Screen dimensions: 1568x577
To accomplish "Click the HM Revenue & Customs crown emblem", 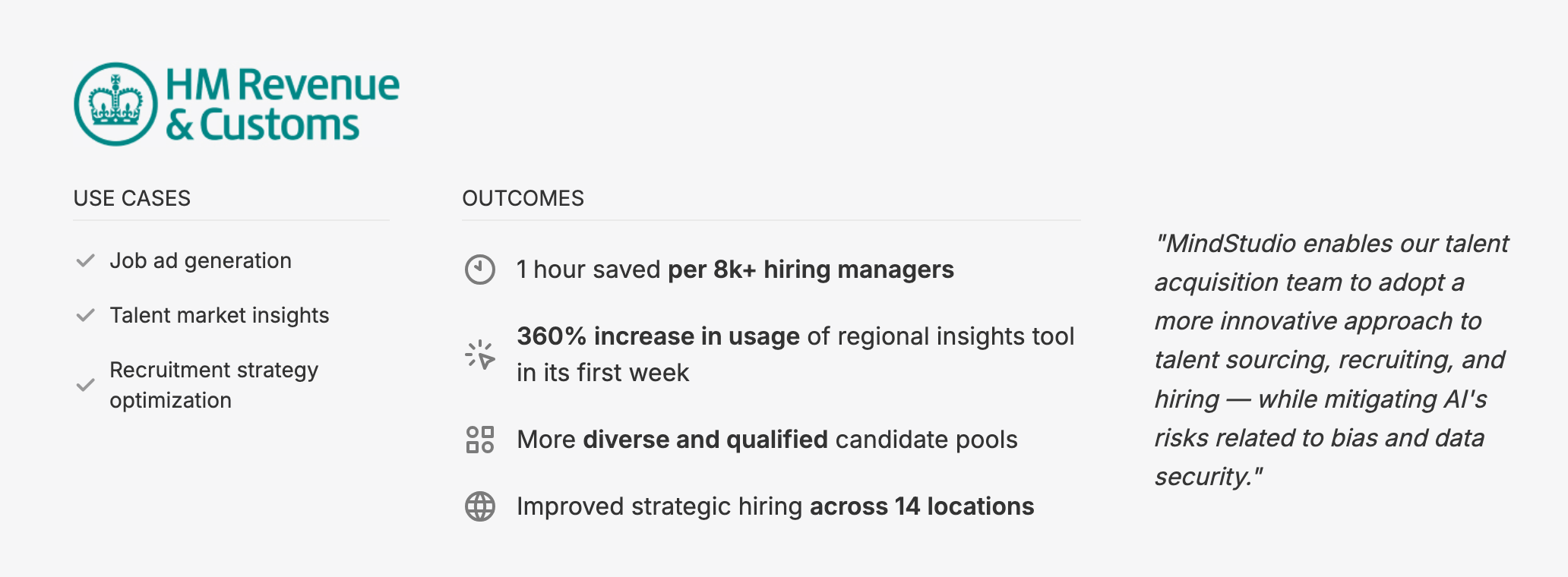I will tap(115, 104).
